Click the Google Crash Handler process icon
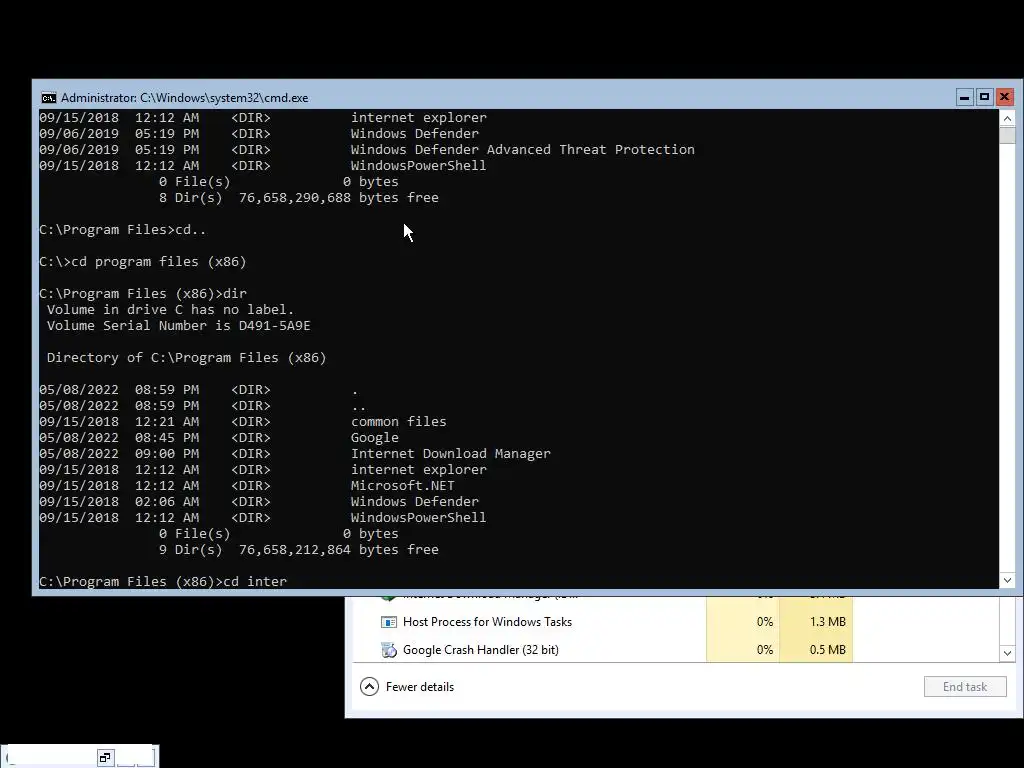Image resolution: width=1024 pixels, height=768 pixels. click(x=389, y=650)
